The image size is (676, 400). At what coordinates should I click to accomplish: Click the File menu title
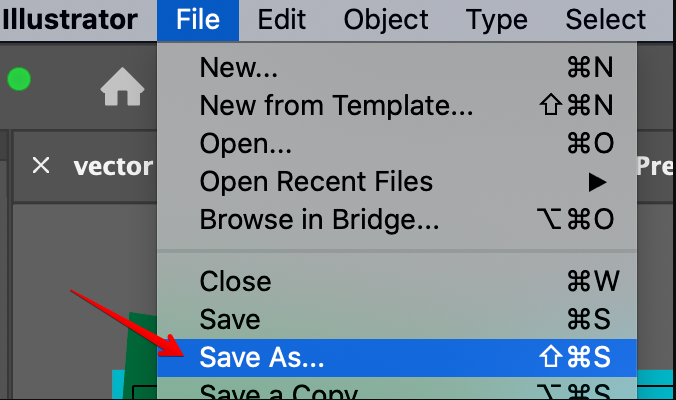pos(198,20)
